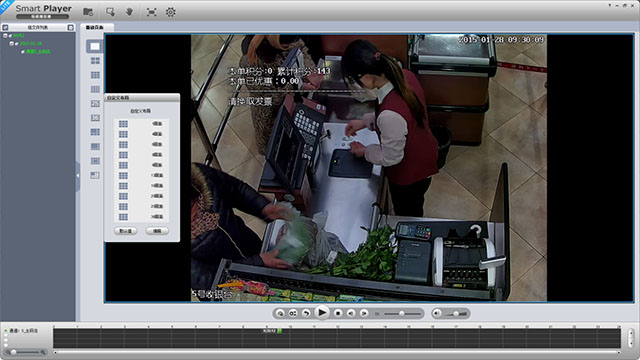Adjust the playback speed slider

pyautogui.click(x=402, y=313)
